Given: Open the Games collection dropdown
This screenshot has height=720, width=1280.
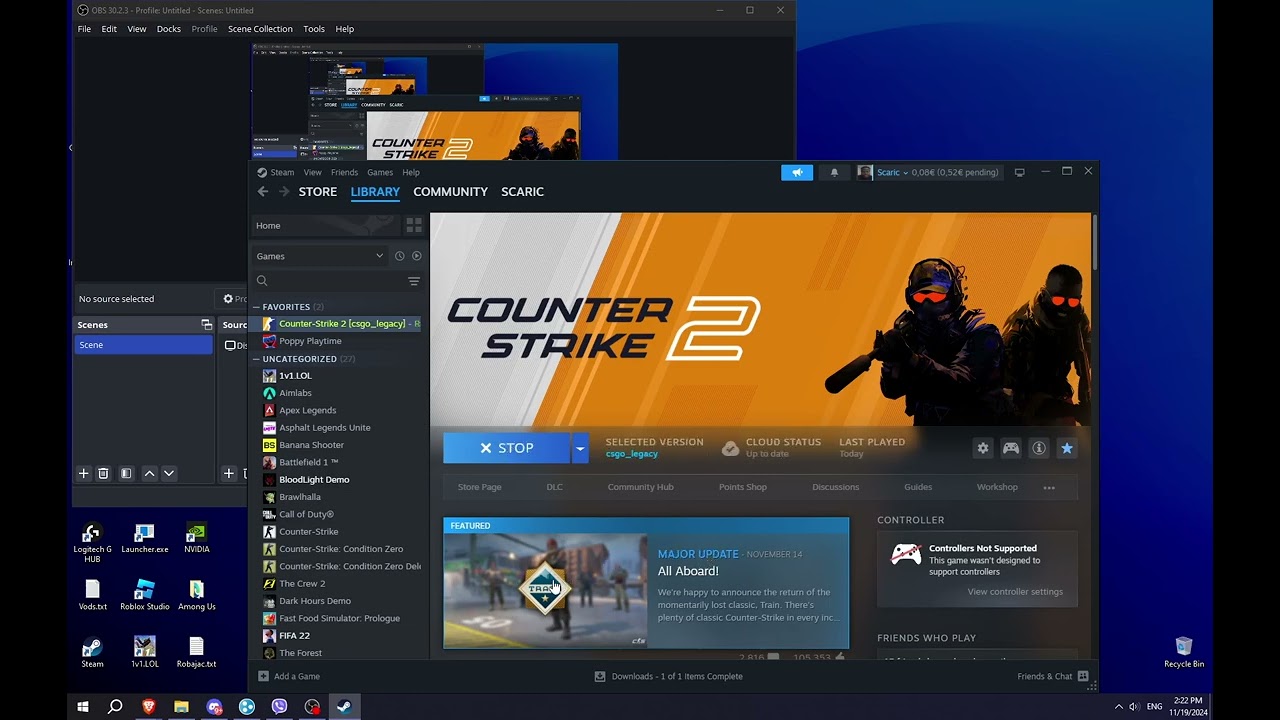Looking at the screenshot, I should tap(319, 256).
